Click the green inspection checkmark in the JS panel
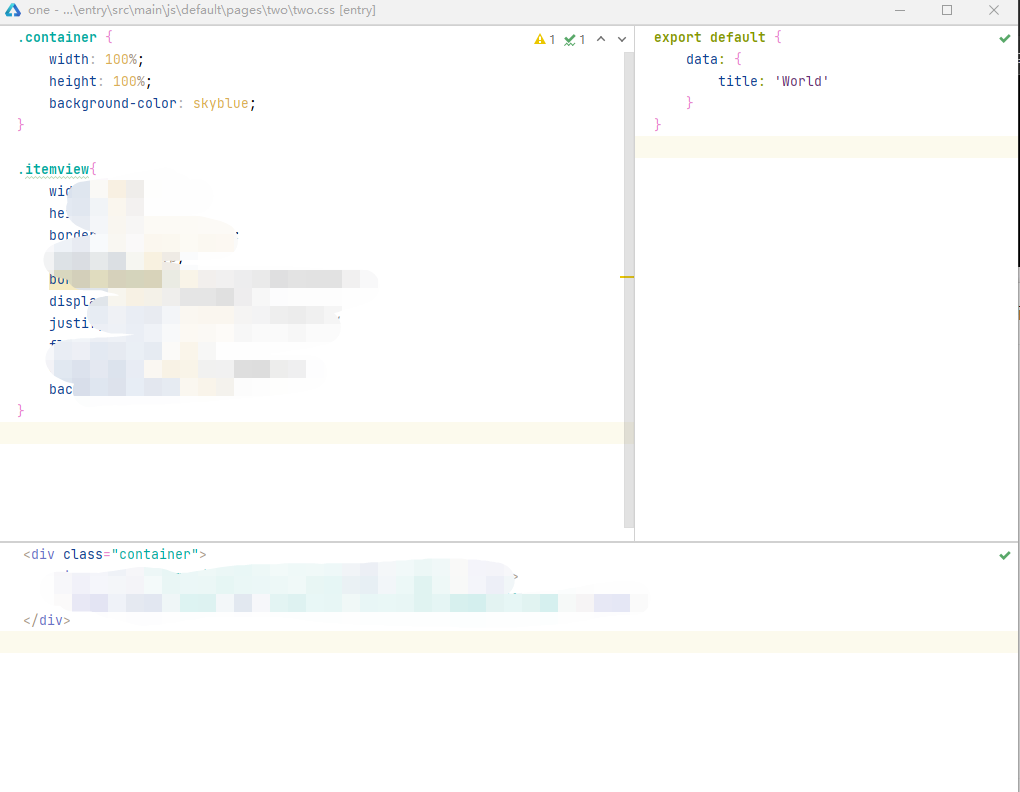Screen dimensions: 1020x792 [1004, 38]
